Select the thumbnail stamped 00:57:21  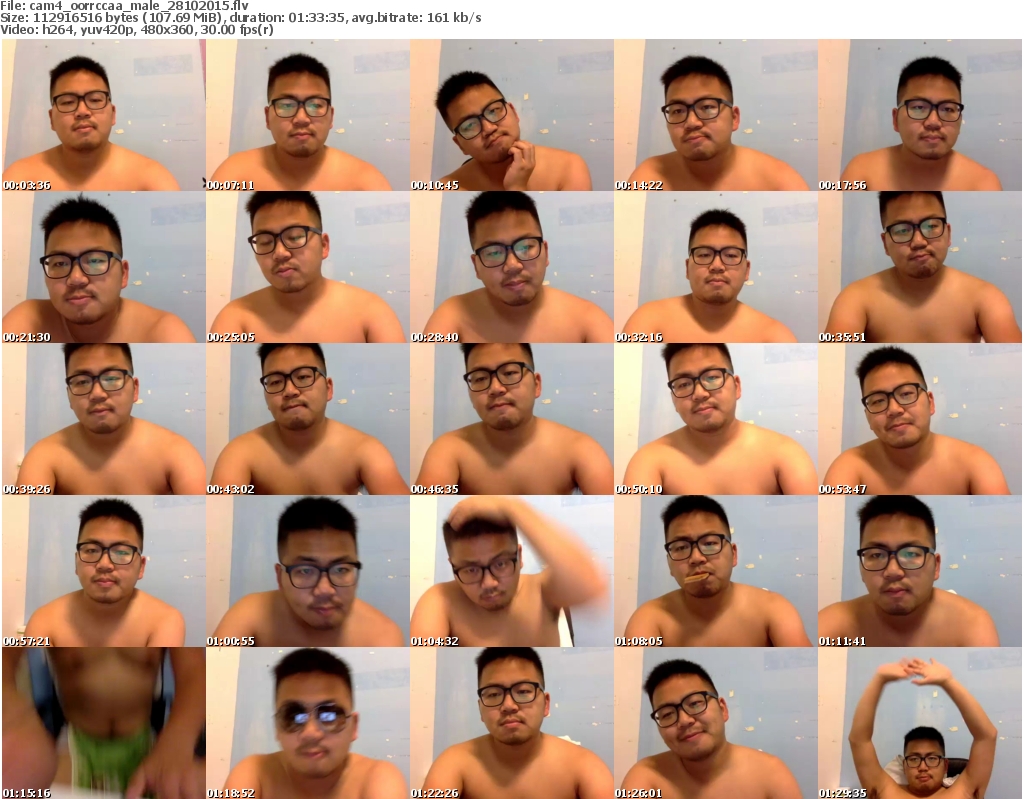(x=104, y=571)
